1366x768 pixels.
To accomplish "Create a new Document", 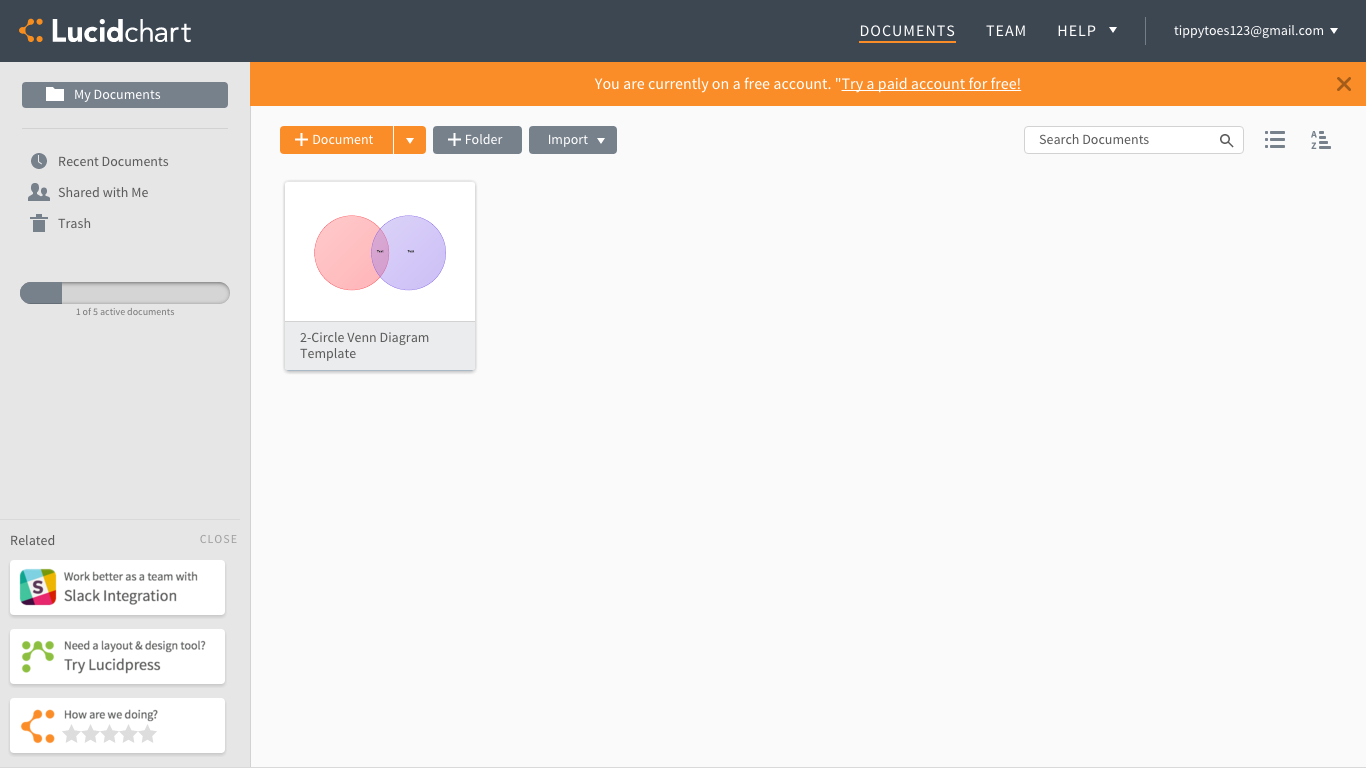I will click(336, 140).
